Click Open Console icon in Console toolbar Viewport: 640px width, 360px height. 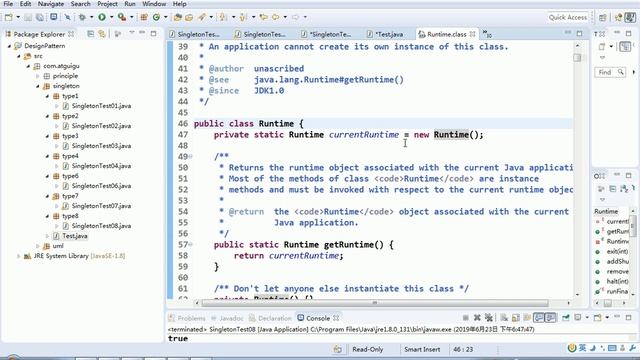[598, 318]
